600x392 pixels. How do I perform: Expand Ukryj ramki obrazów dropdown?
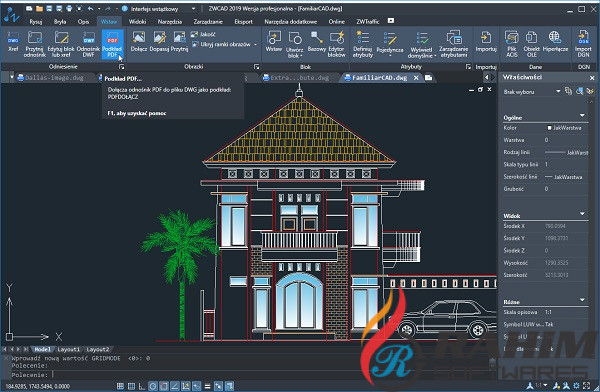click(x=255, y=44)
